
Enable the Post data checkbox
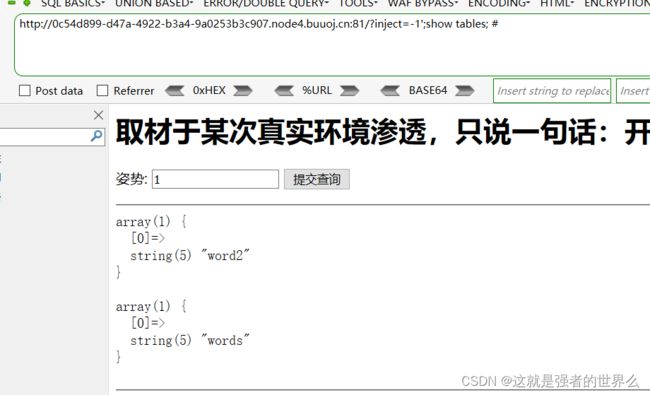point(25,90)
